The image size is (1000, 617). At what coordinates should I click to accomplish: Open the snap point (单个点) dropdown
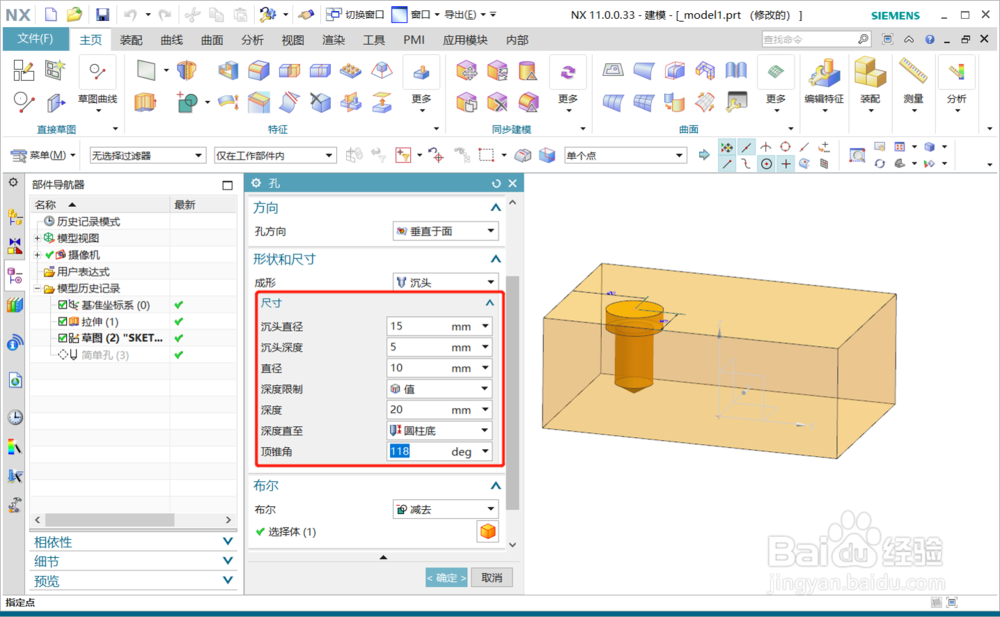pyautogui.click(x=625, y=156)
